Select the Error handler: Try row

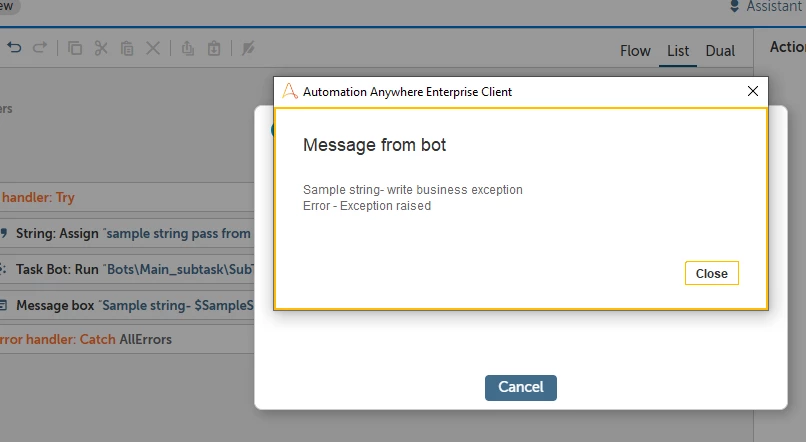[x=127, y=197]
